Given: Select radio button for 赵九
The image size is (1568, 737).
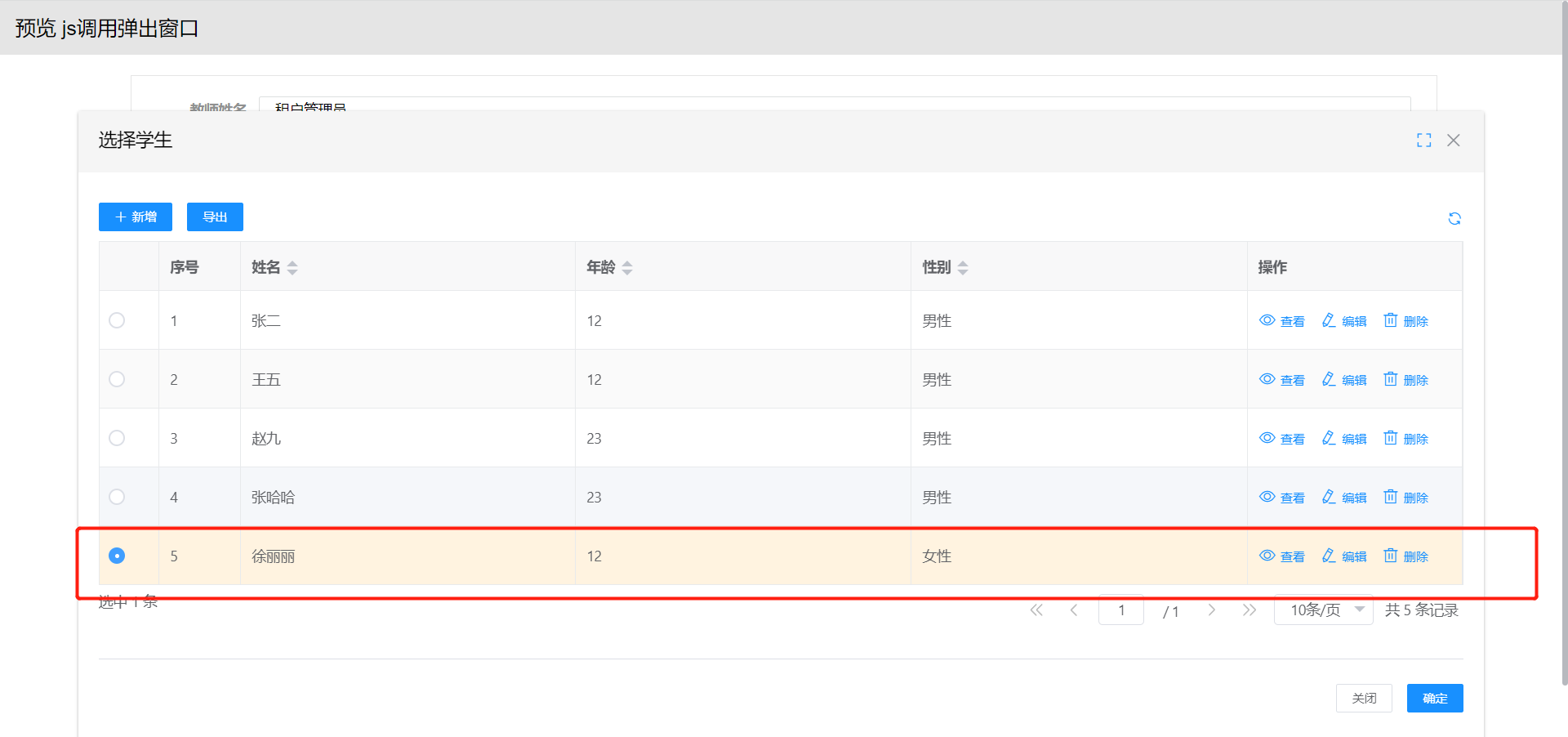Looking at the screenshot, I should coord(117,438).
